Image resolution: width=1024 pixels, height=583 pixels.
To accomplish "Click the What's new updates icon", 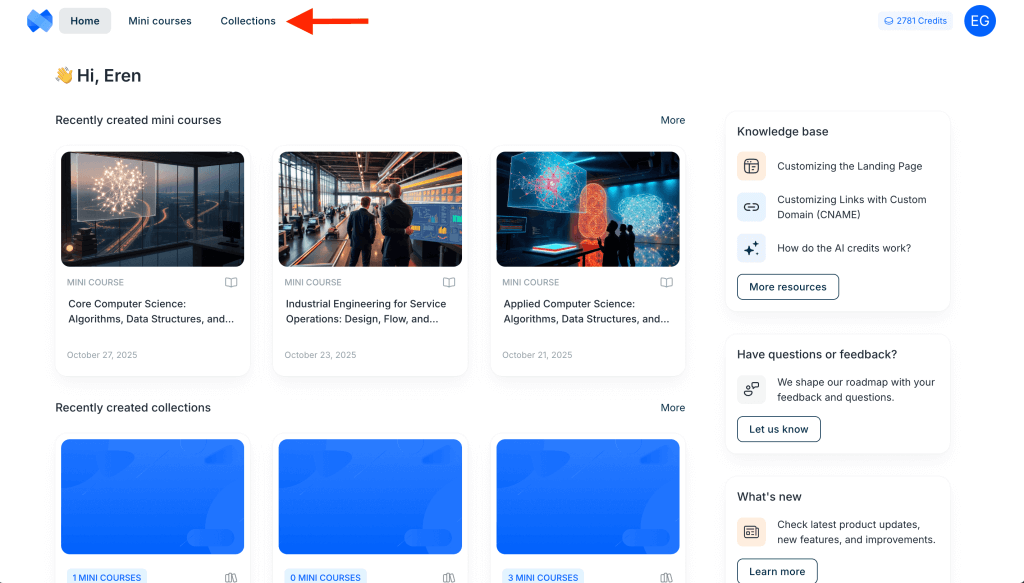I will pyautogui.click(x=751, y=532).
